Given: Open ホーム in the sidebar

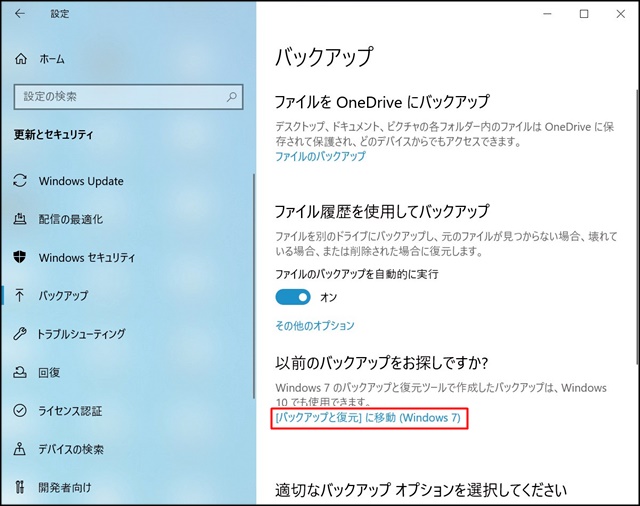Looking at the screenshot, I should coord(52,59).
